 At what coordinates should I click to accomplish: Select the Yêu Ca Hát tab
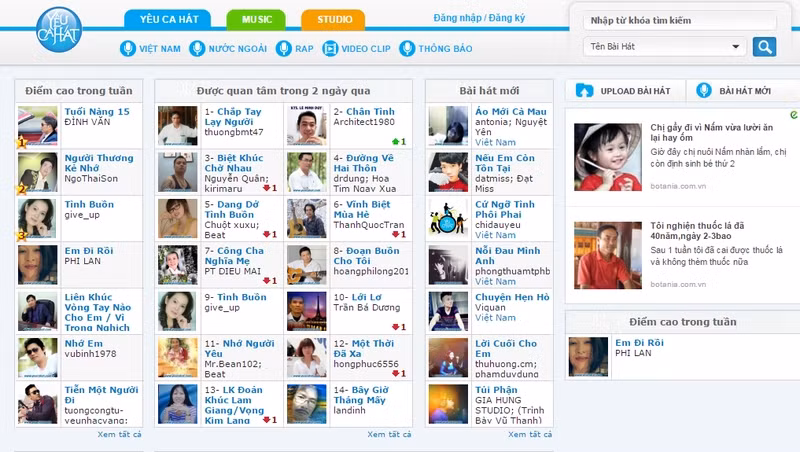pyautogui.click(x=166, y=19)
